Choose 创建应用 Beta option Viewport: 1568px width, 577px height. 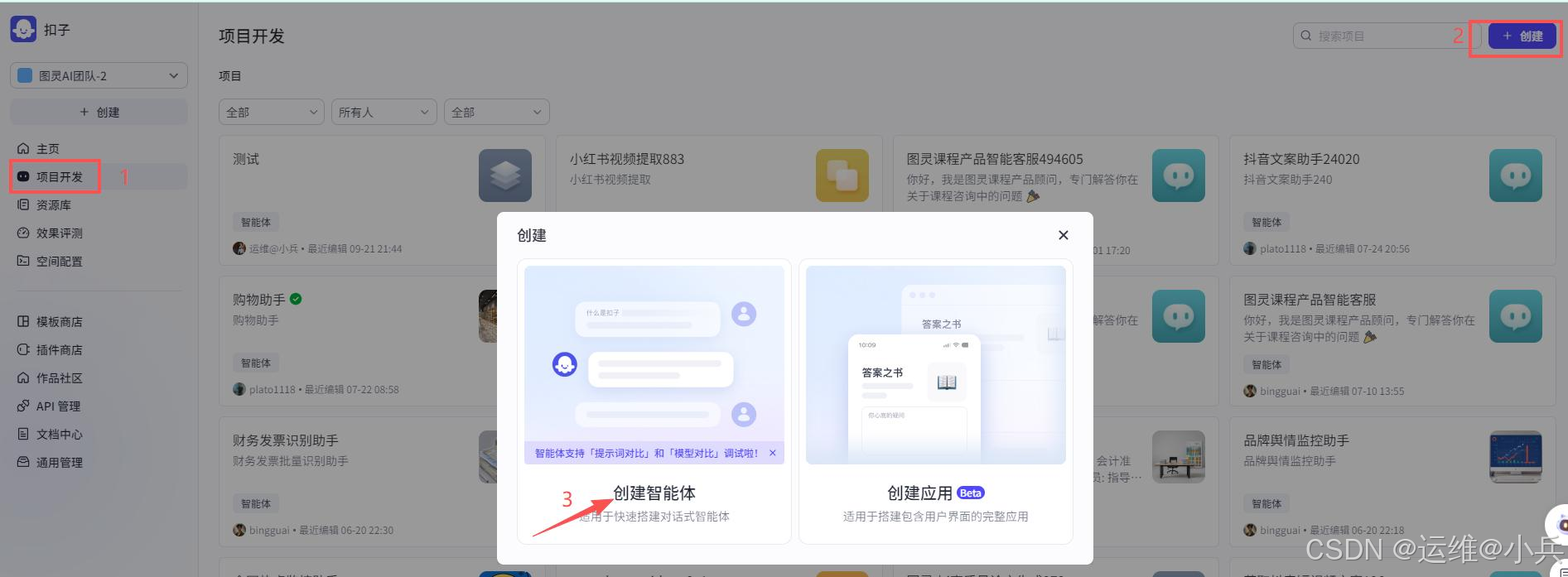[x=936, y=401]
